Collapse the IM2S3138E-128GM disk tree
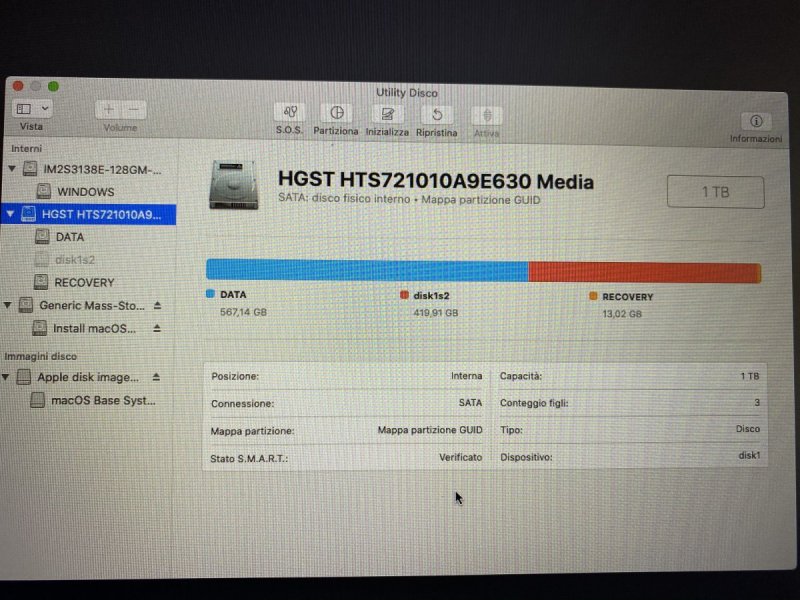This screenshot has height=600, width=800. [x=12, y=168]
